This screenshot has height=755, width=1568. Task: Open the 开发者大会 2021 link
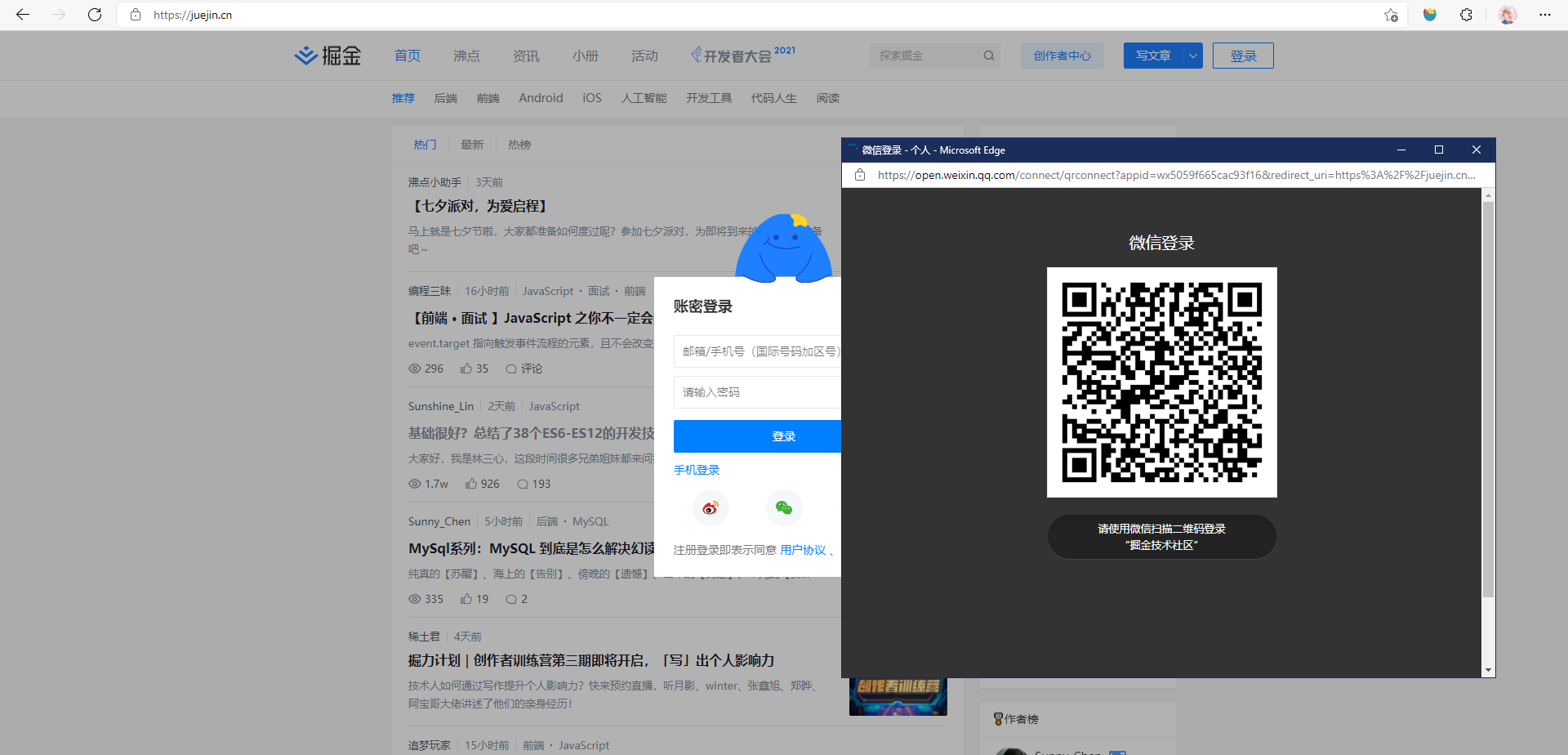pyautogui.click(x=743, y=55)
